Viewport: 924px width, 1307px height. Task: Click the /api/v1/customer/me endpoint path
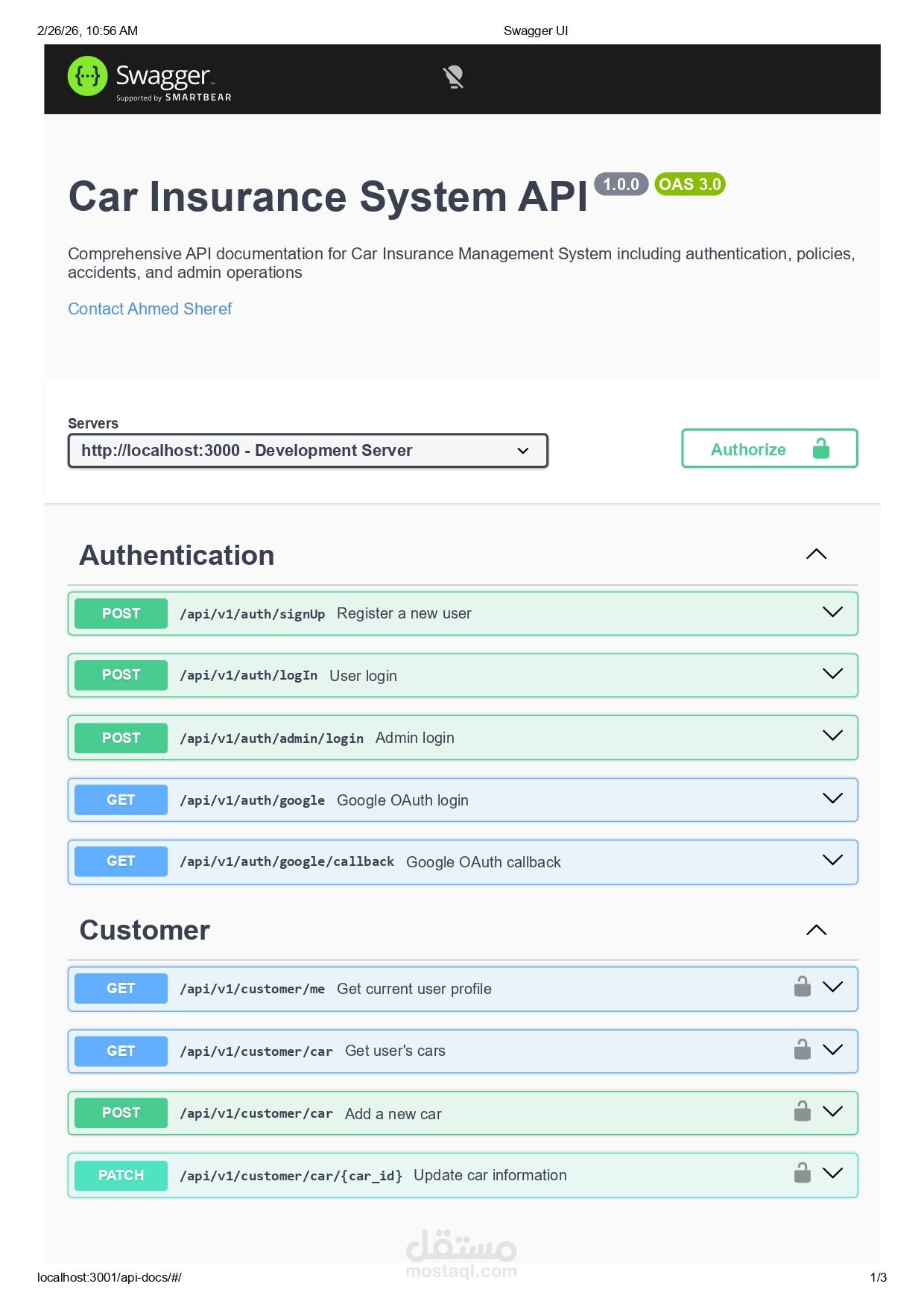(x=253, y=989)
